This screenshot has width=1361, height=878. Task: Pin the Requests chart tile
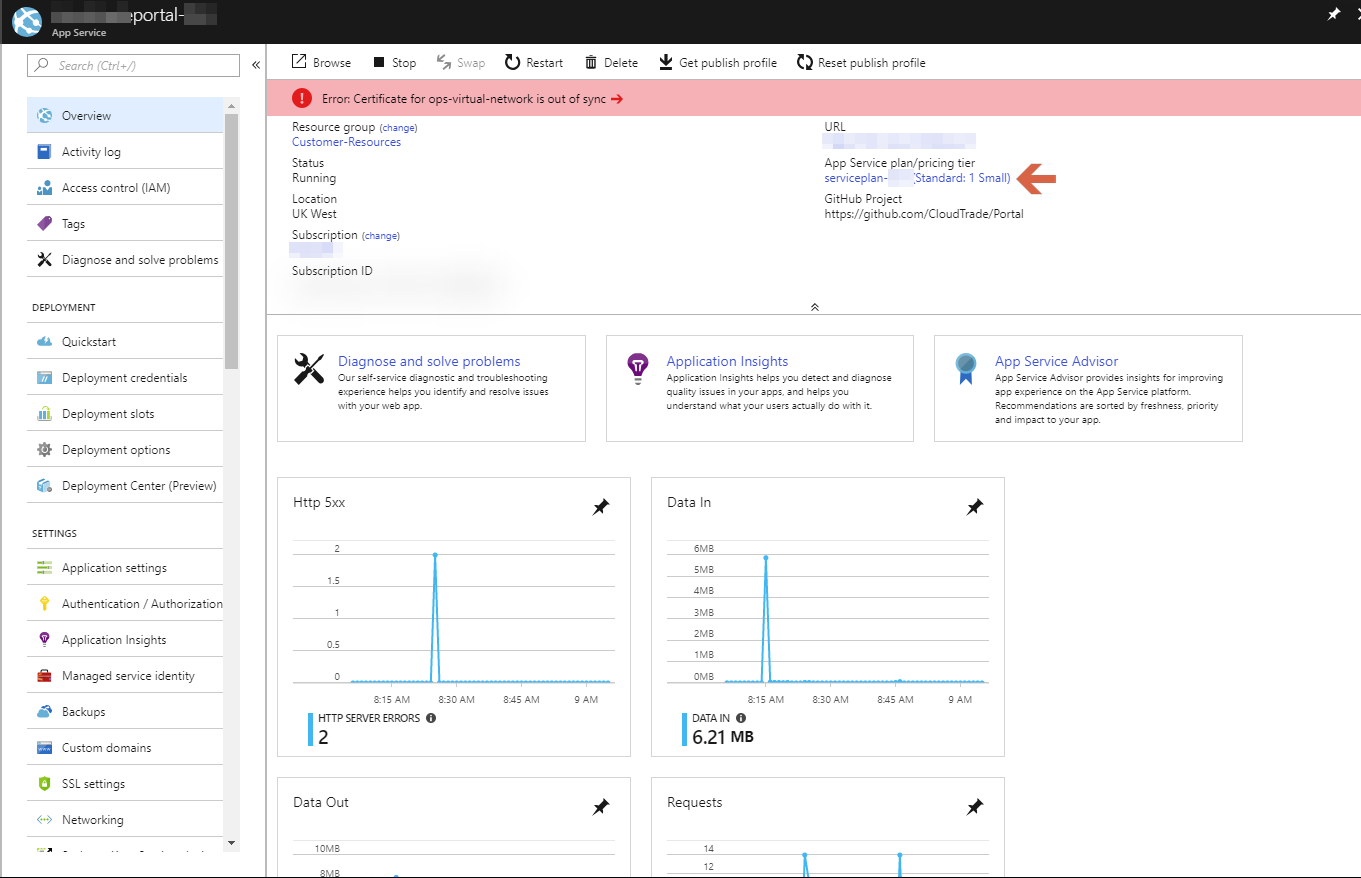974,807
